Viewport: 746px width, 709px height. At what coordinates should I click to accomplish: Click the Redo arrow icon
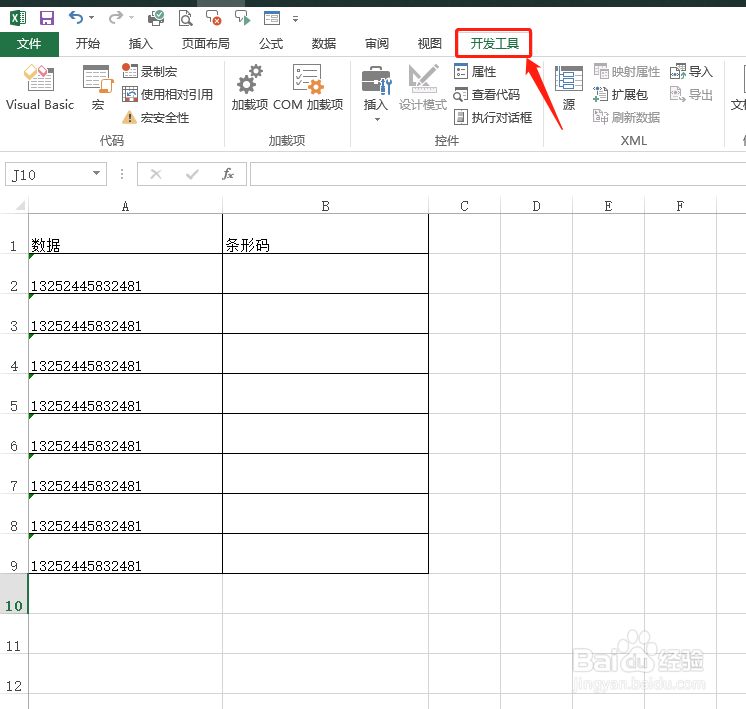tap(115, 18)
